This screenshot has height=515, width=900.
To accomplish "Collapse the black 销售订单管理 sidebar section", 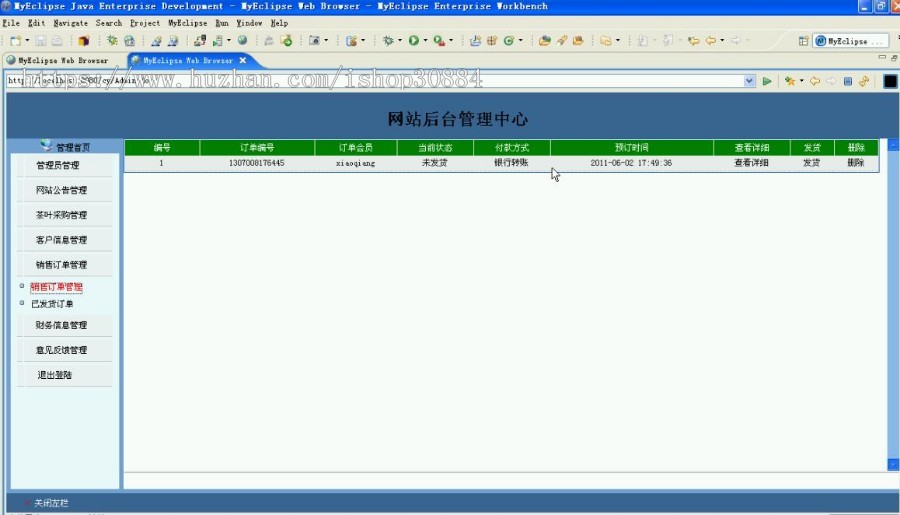I will pyautogui.click(x=61, y=265).
